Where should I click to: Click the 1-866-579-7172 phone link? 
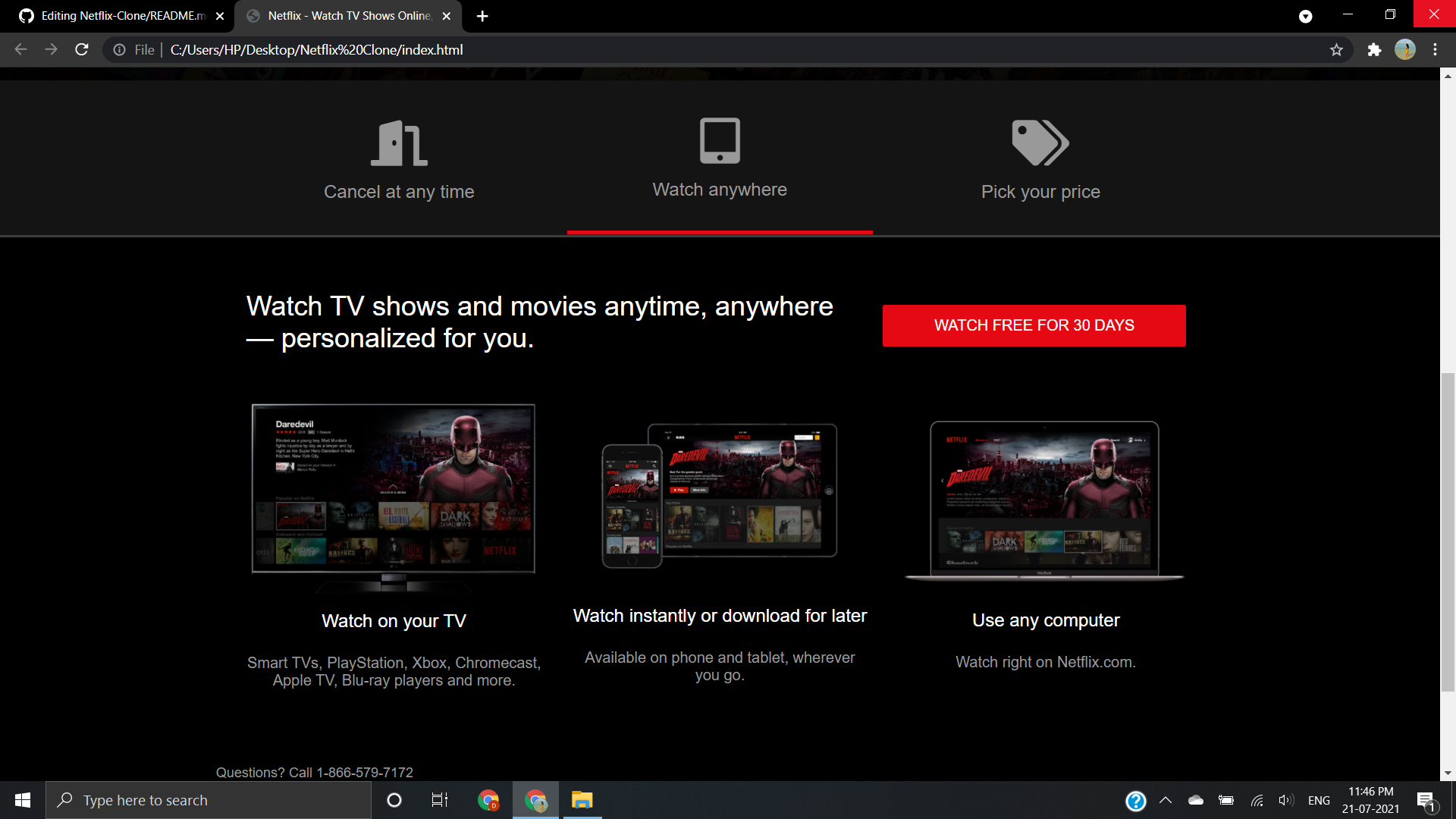coord(365,772)
